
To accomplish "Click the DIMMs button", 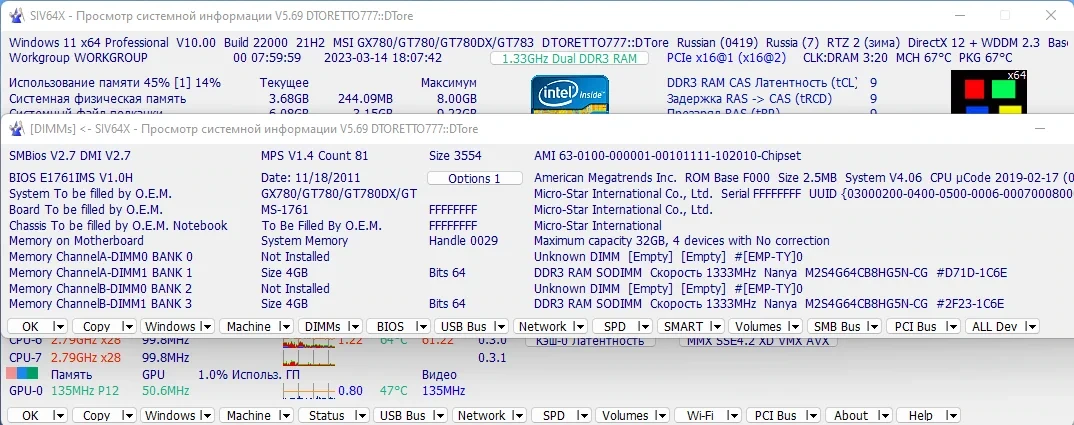I will [323, 327].
